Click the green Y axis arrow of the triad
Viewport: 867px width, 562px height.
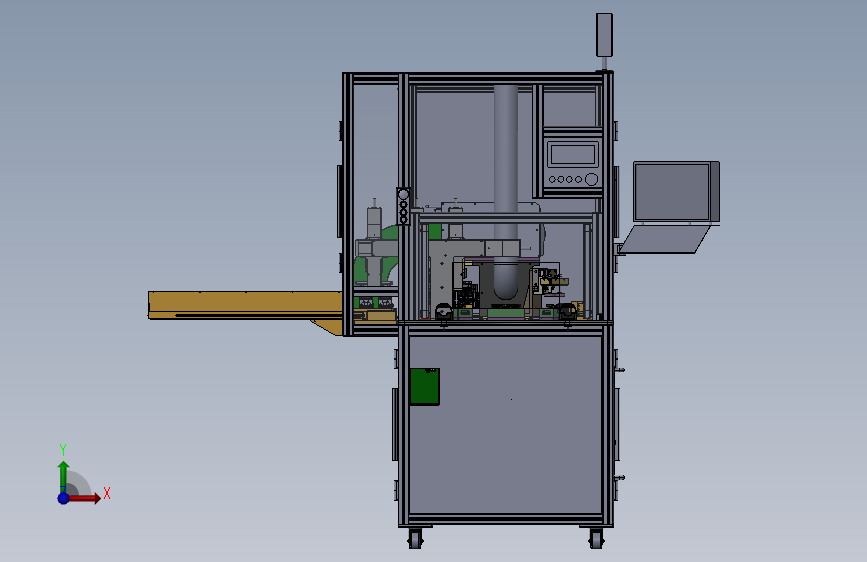point(63,477)
